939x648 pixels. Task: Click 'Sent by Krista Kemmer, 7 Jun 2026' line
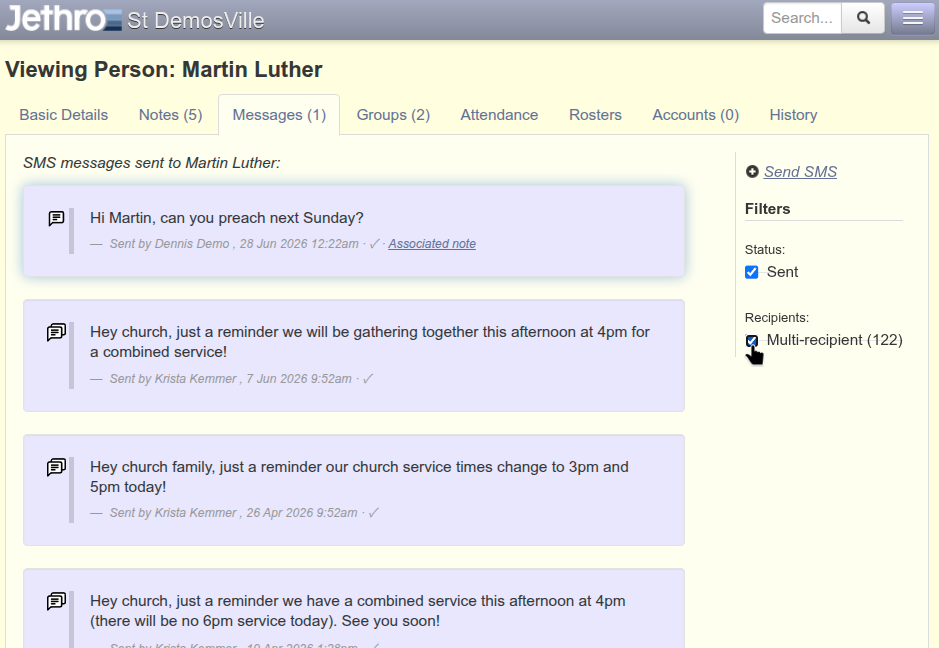[x=231, y=378]
